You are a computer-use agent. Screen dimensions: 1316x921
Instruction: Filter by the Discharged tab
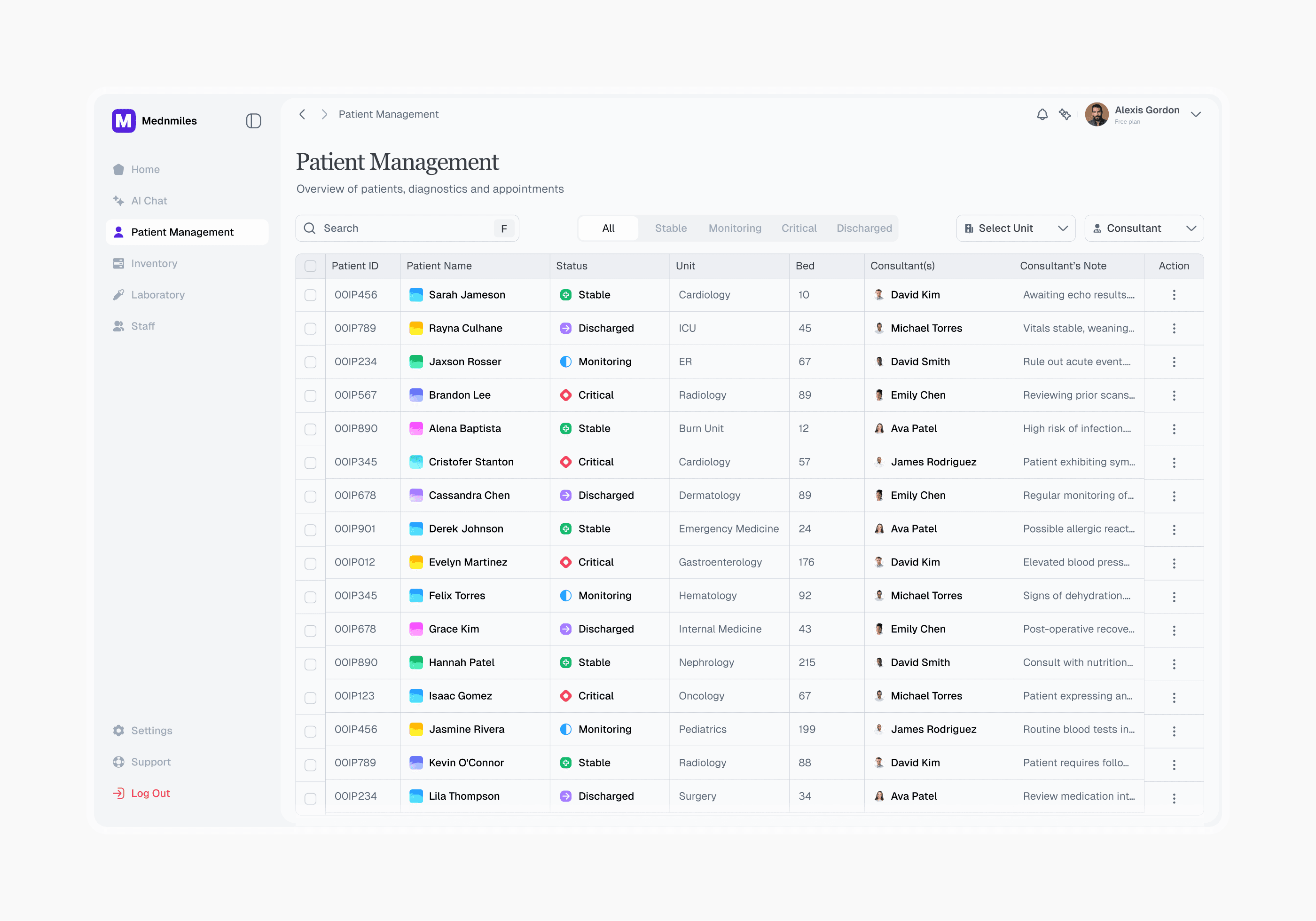click(x=864, y=228)
